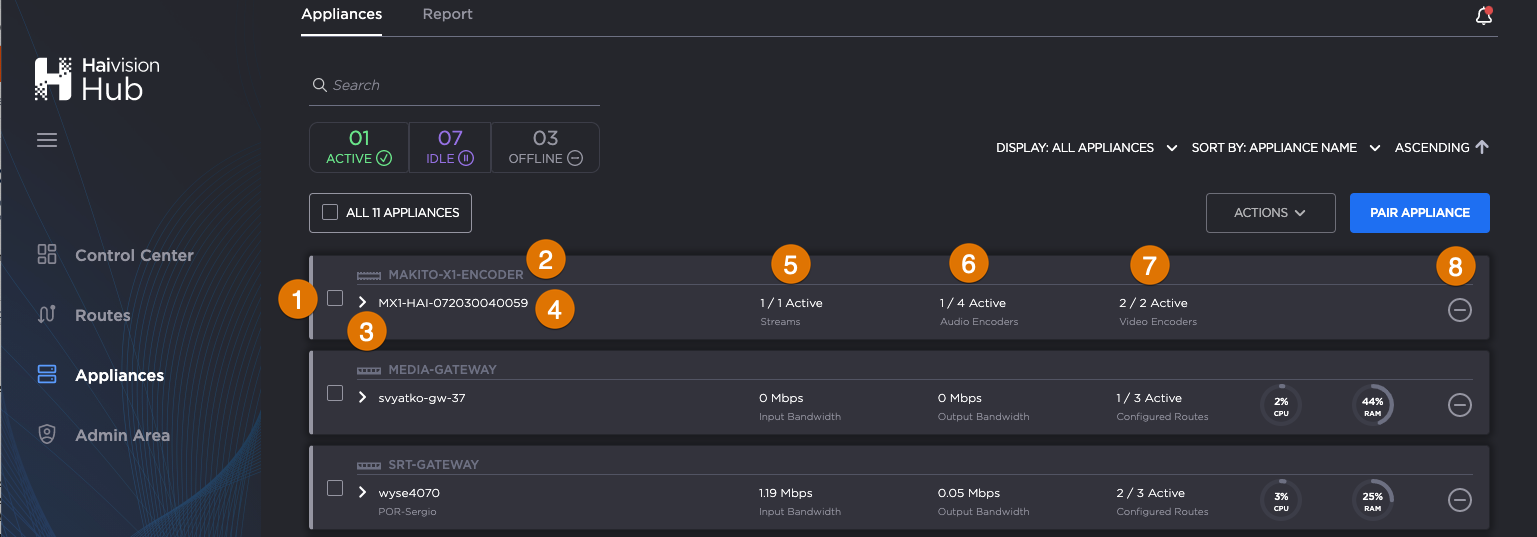Select the MX1-HAI-072030040059 appliance checkbox
Viewport: 1537px width, 537px height.
tap(335, 298)
